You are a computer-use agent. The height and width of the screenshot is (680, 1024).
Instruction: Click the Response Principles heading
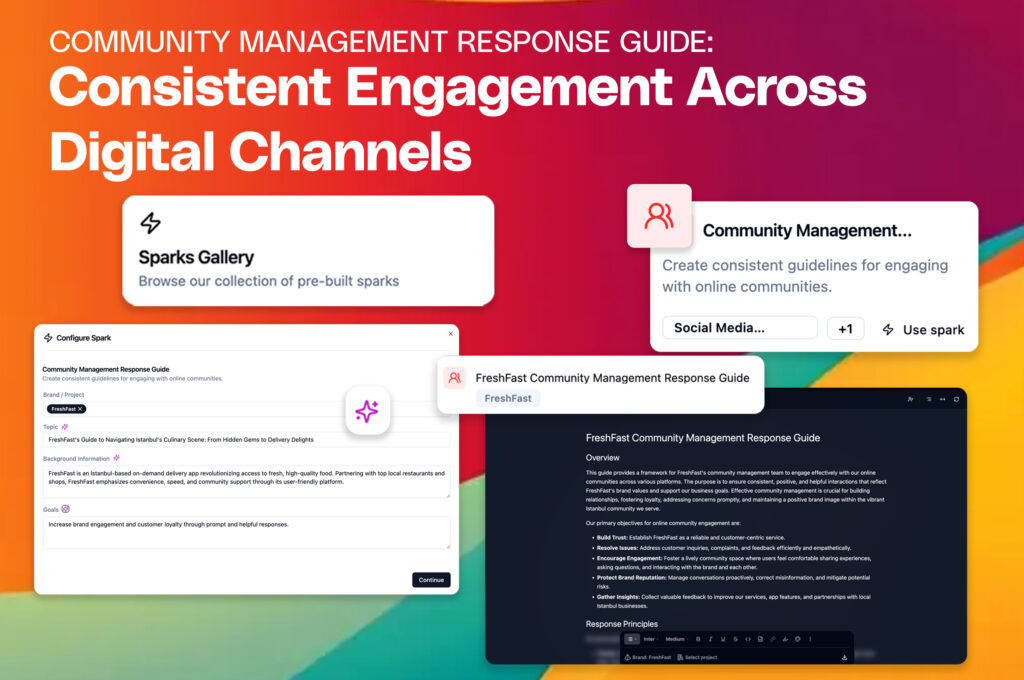point(622,624)
